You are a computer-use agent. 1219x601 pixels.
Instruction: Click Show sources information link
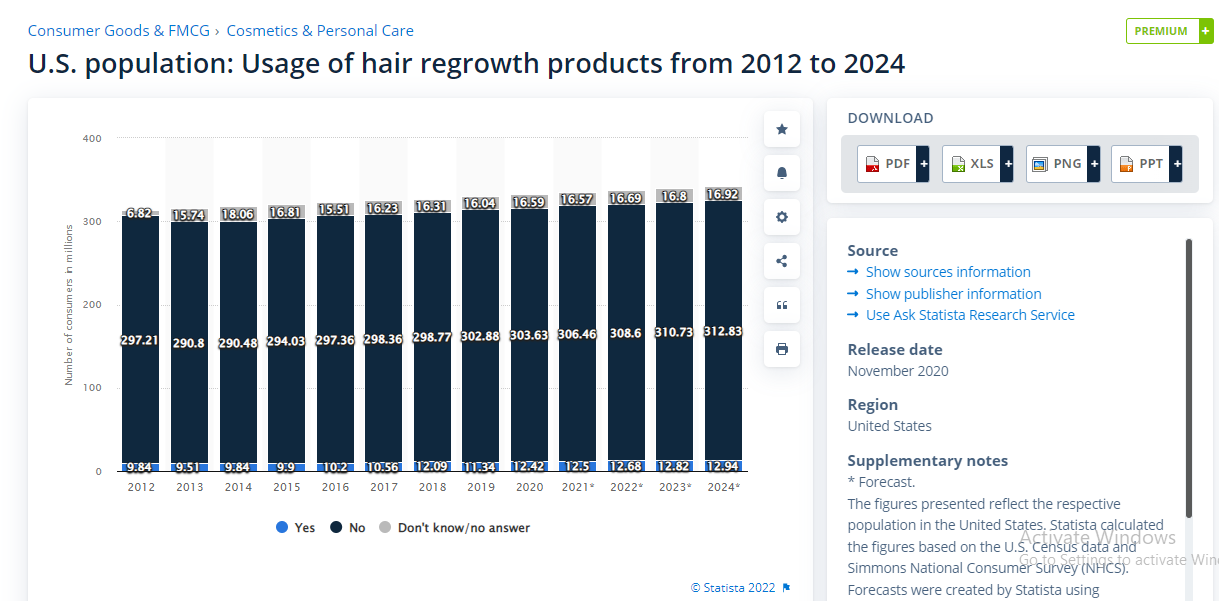[x=948, y=272]
